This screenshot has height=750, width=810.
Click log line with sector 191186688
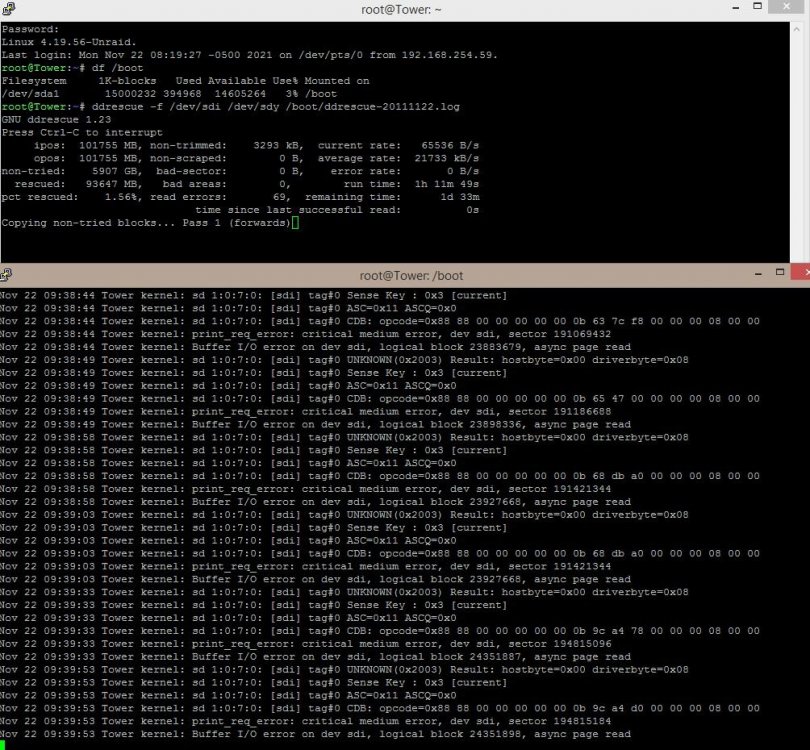[305, 411]
